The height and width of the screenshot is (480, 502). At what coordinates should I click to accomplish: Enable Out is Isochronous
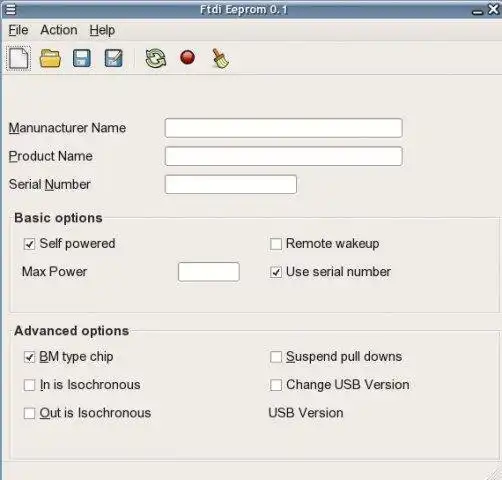tap(29, 413)
